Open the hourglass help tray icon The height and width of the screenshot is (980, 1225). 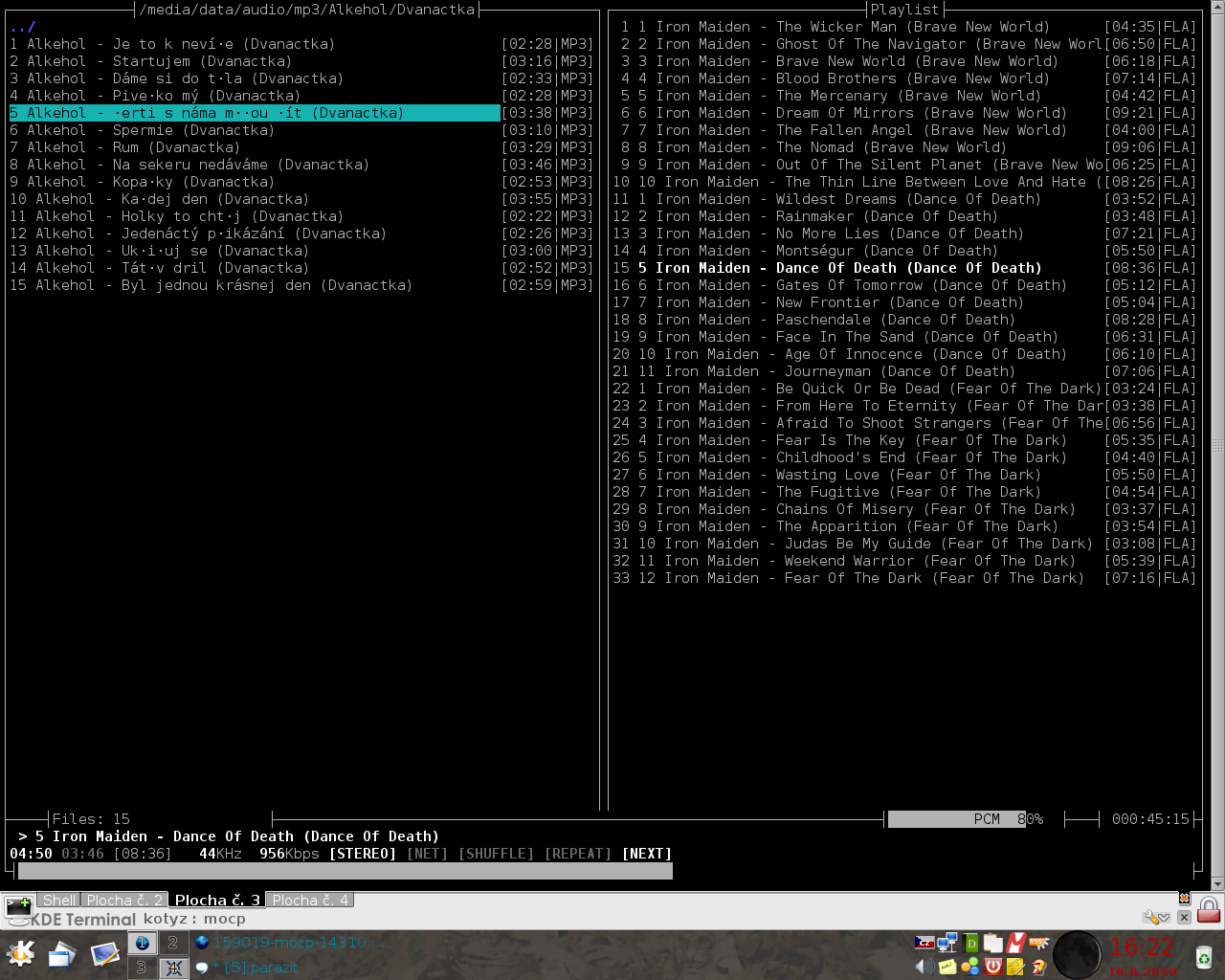point(1038,967)
